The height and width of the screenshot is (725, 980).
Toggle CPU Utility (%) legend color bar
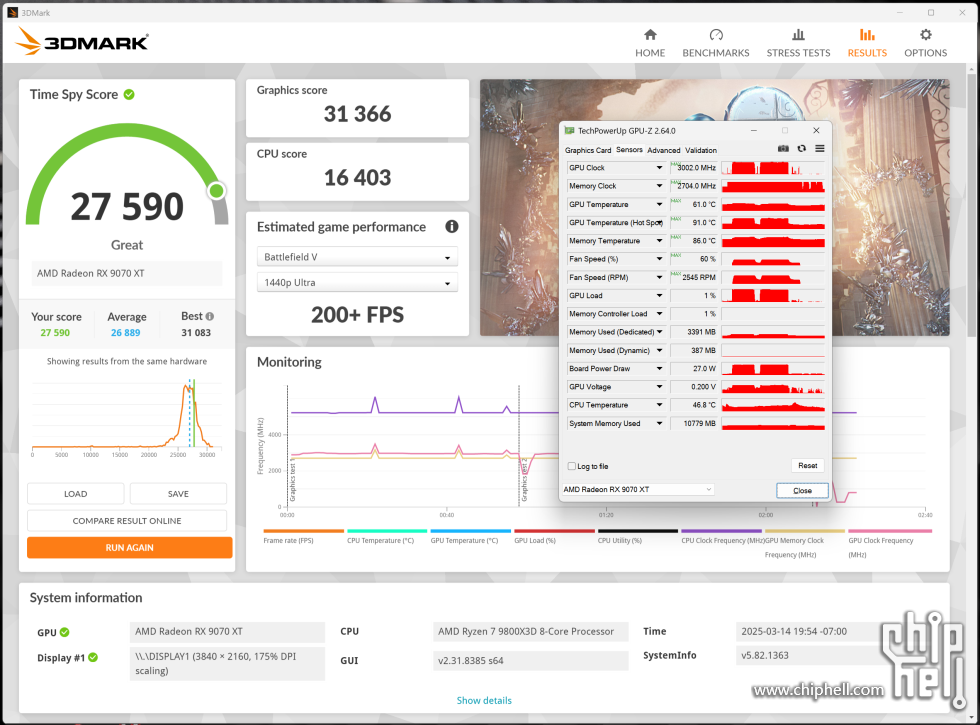(x=638, y=531)
